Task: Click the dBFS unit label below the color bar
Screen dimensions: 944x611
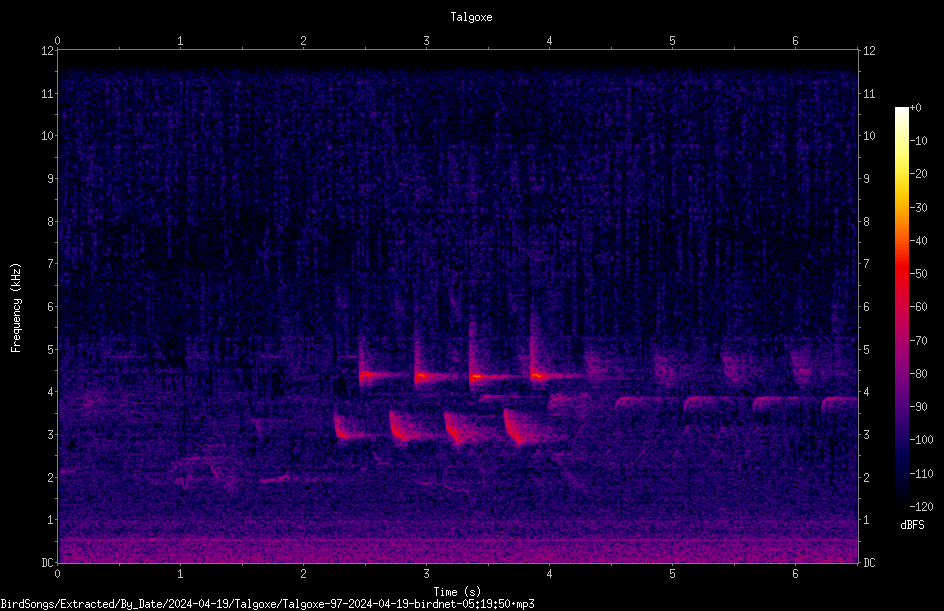Action: point(912,525)
